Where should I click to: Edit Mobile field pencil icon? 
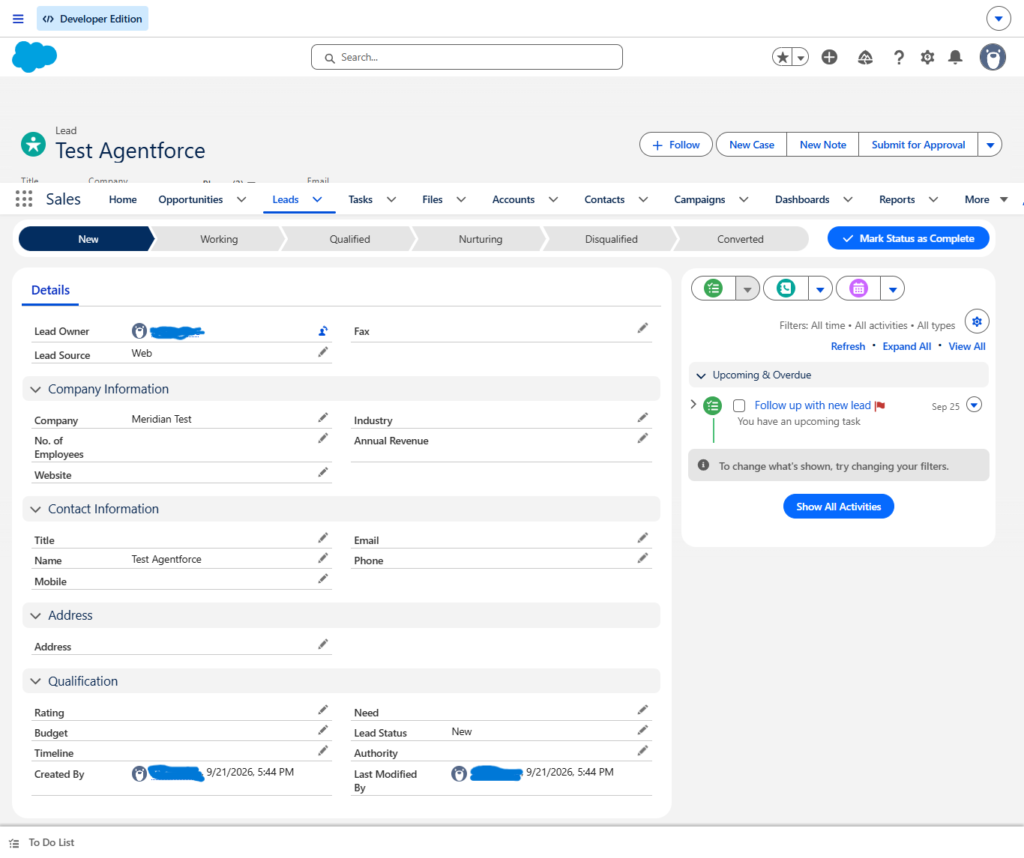pos(323,579)
